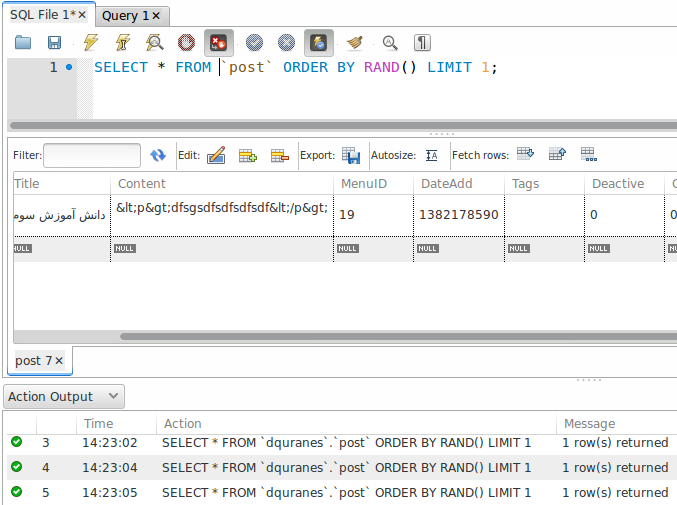Execute statement under cursor icon
Viewport: 677px width, 505px height.
click(x=123, y=43)
